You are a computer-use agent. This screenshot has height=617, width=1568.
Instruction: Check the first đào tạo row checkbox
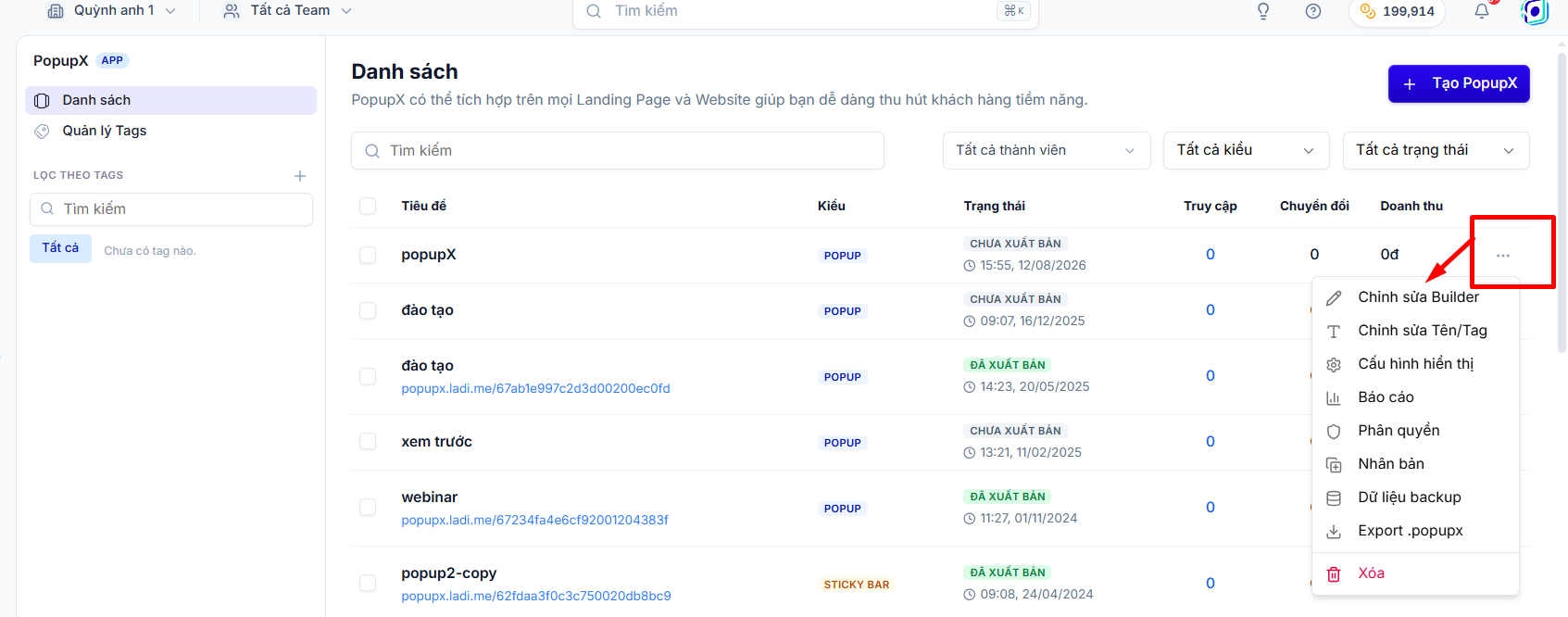tap(368, 310)
